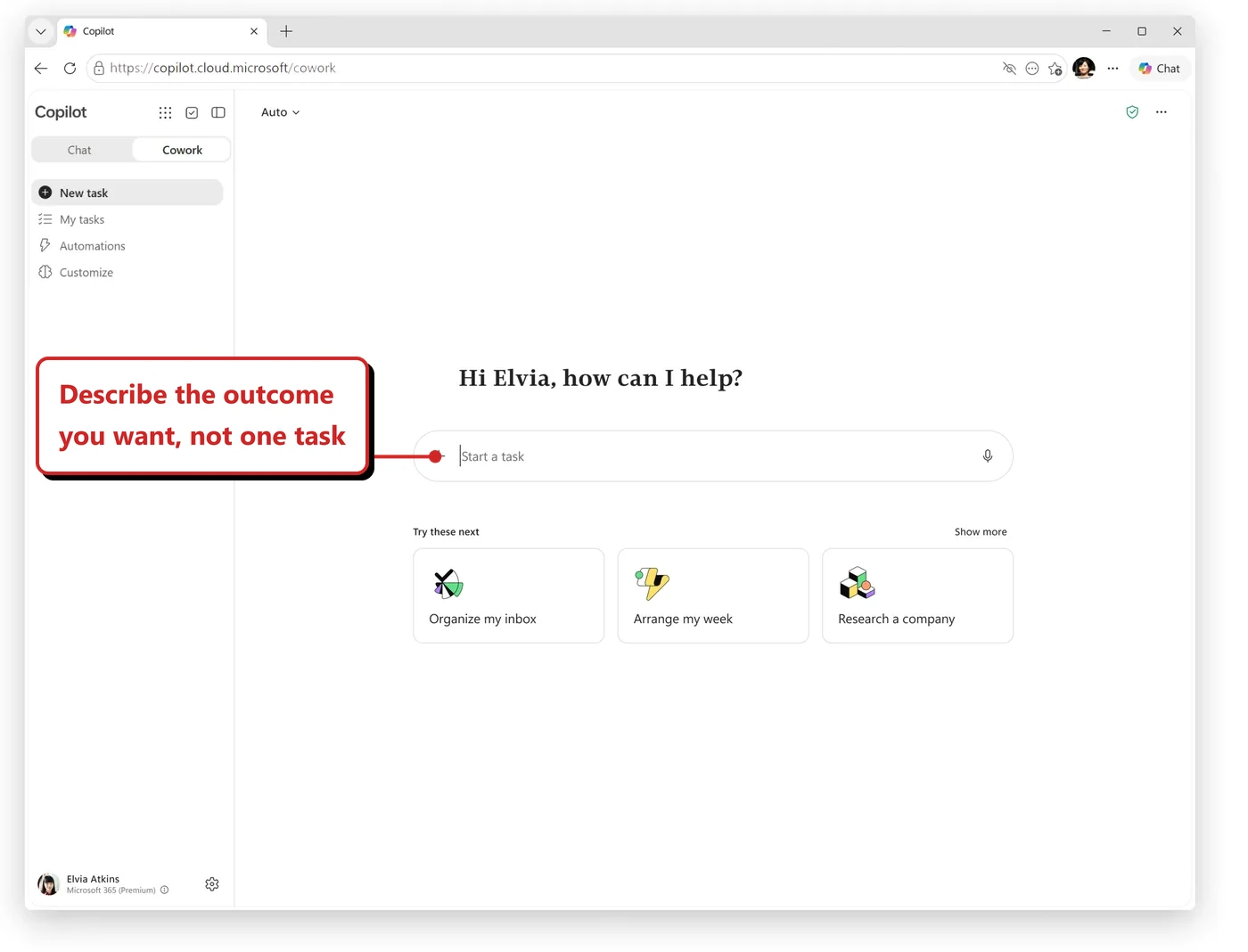The width and height of the screenshot is (1248, 952).
Task: Select the Copilot browser tab
Action: point(161,31)
